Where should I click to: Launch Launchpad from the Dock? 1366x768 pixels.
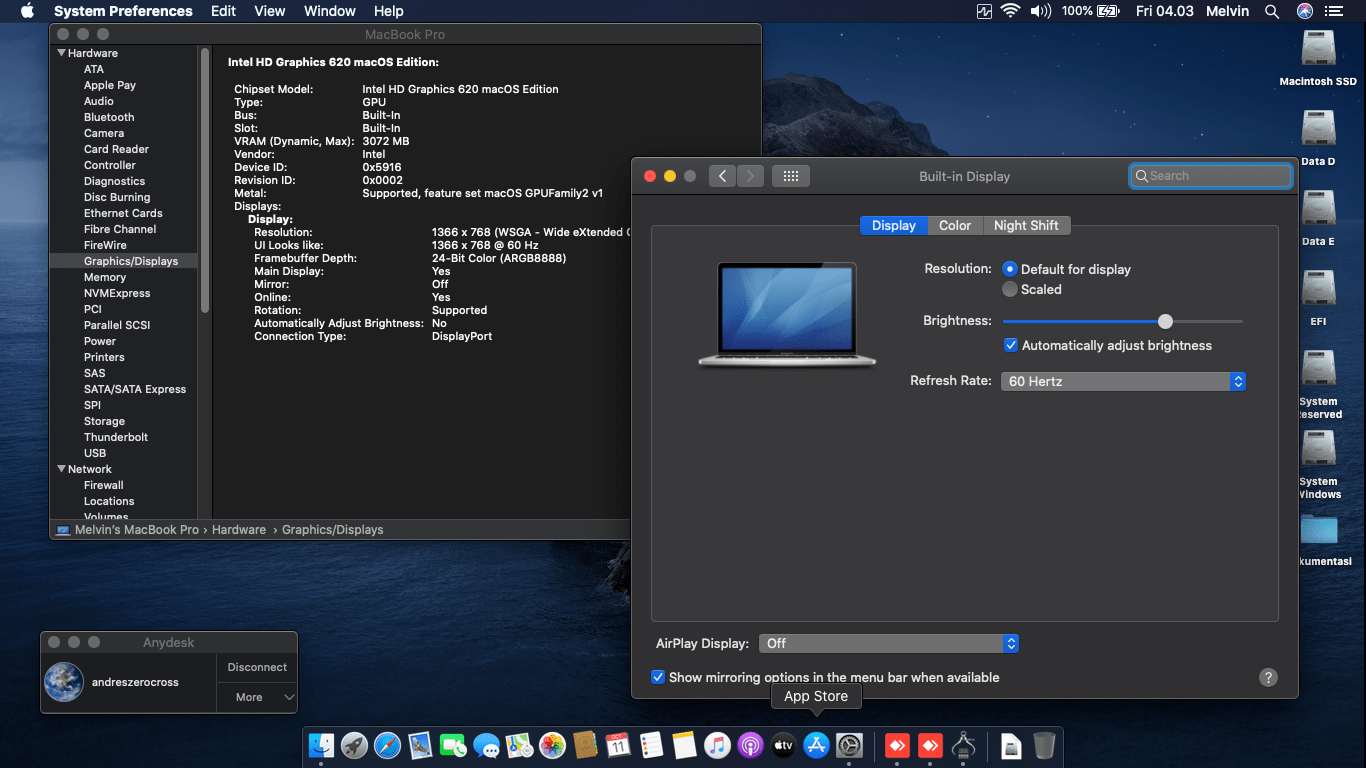pos(354,745)
